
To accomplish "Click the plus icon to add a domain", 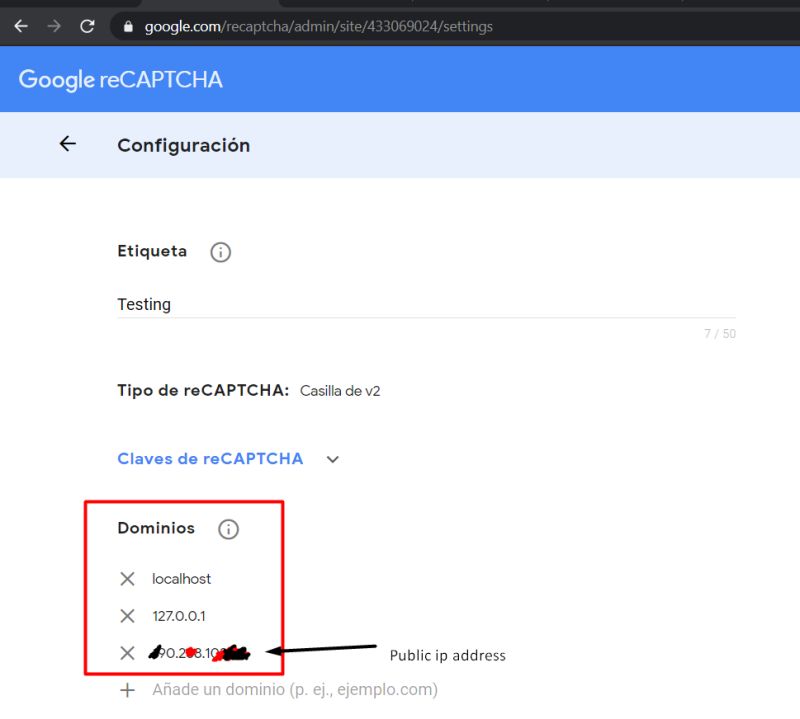I will [127, 689].
